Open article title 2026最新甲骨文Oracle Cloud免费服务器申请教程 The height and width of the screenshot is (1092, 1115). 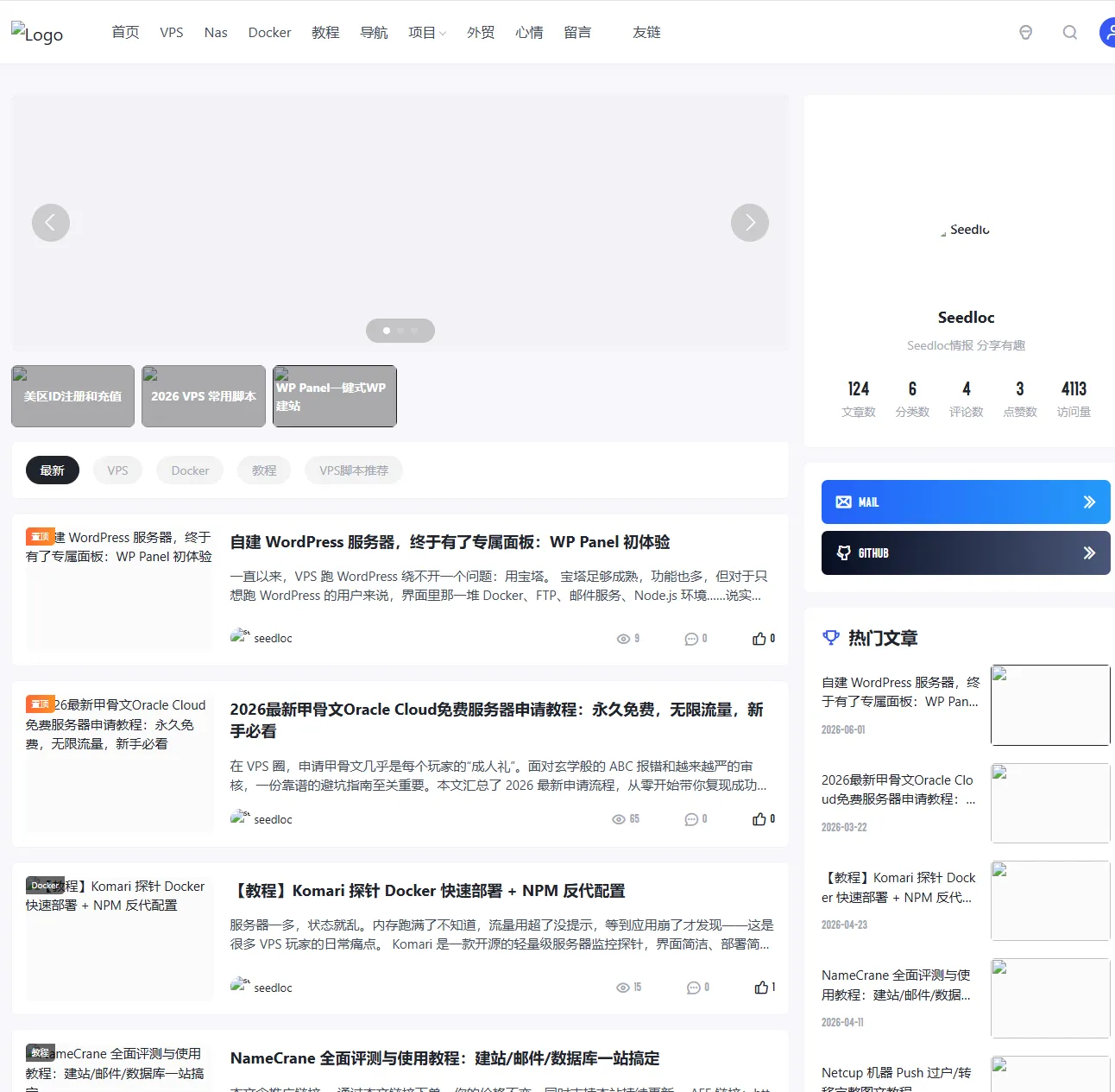(496, 720)
